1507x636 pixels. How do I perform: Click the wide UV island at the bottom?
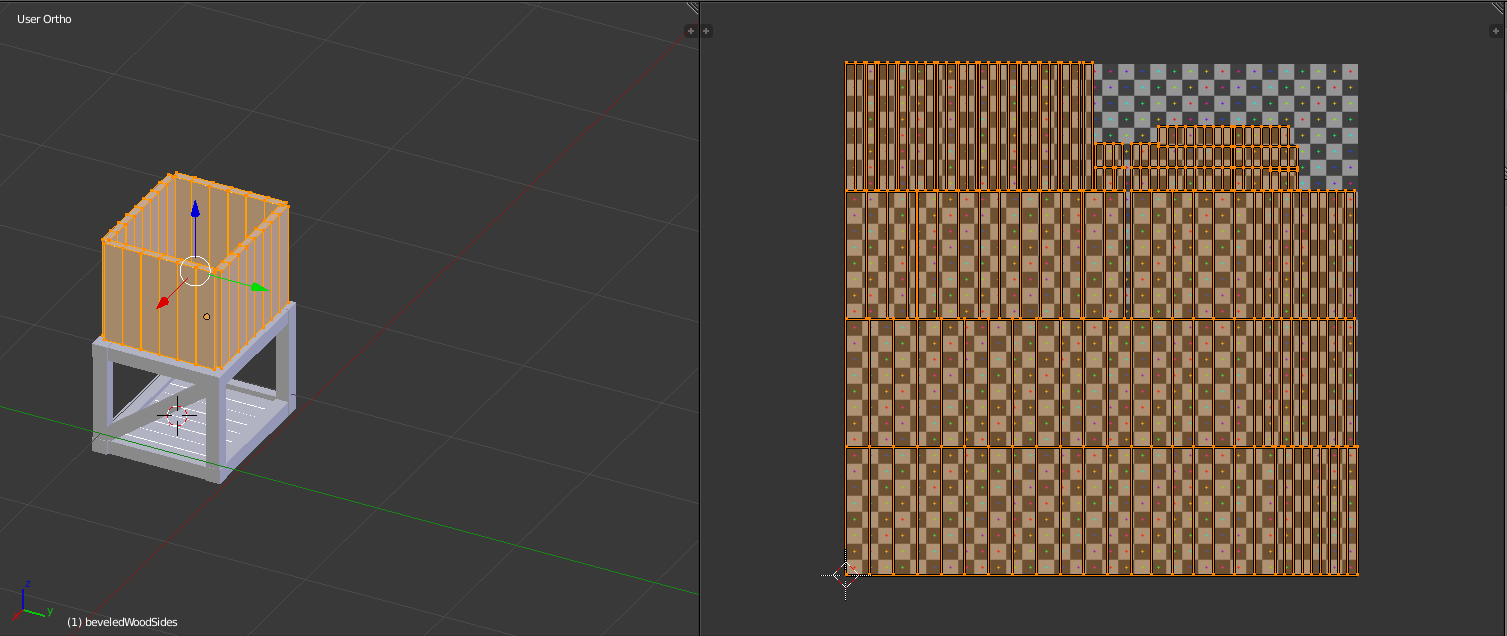coord(1100,510)
